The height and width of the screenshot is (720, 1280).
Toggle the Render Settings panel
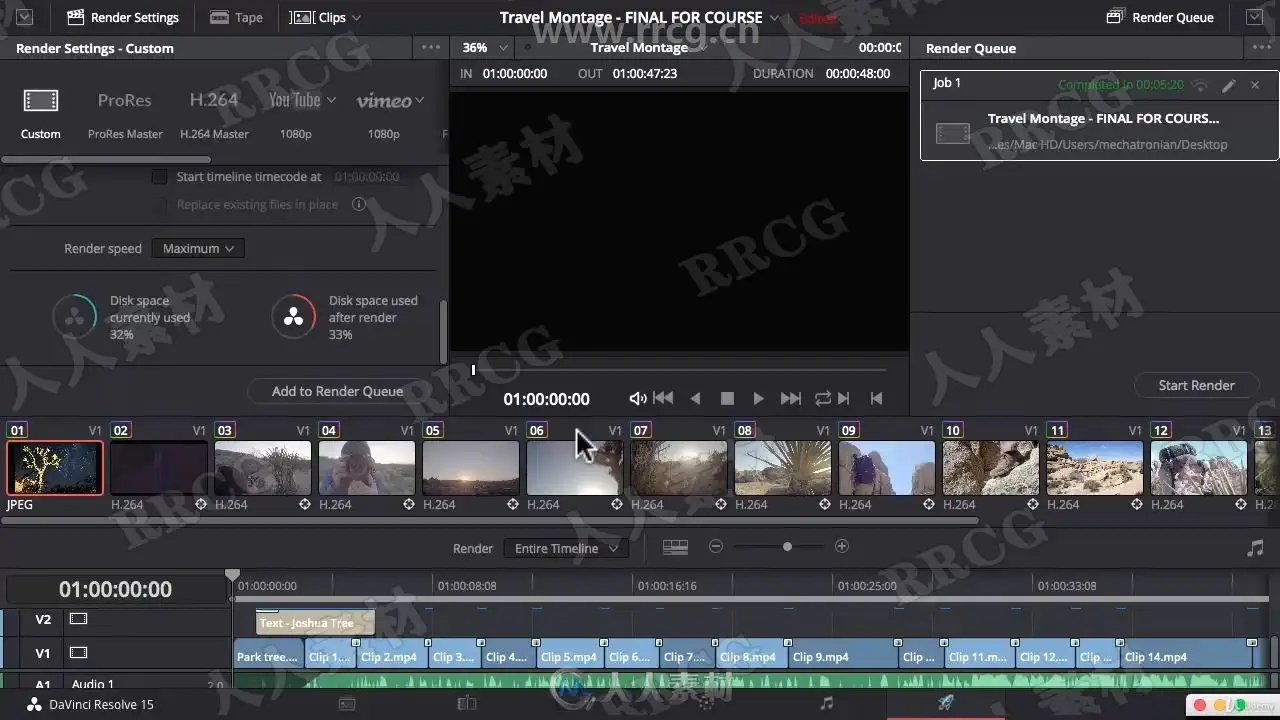coord(123,17)
